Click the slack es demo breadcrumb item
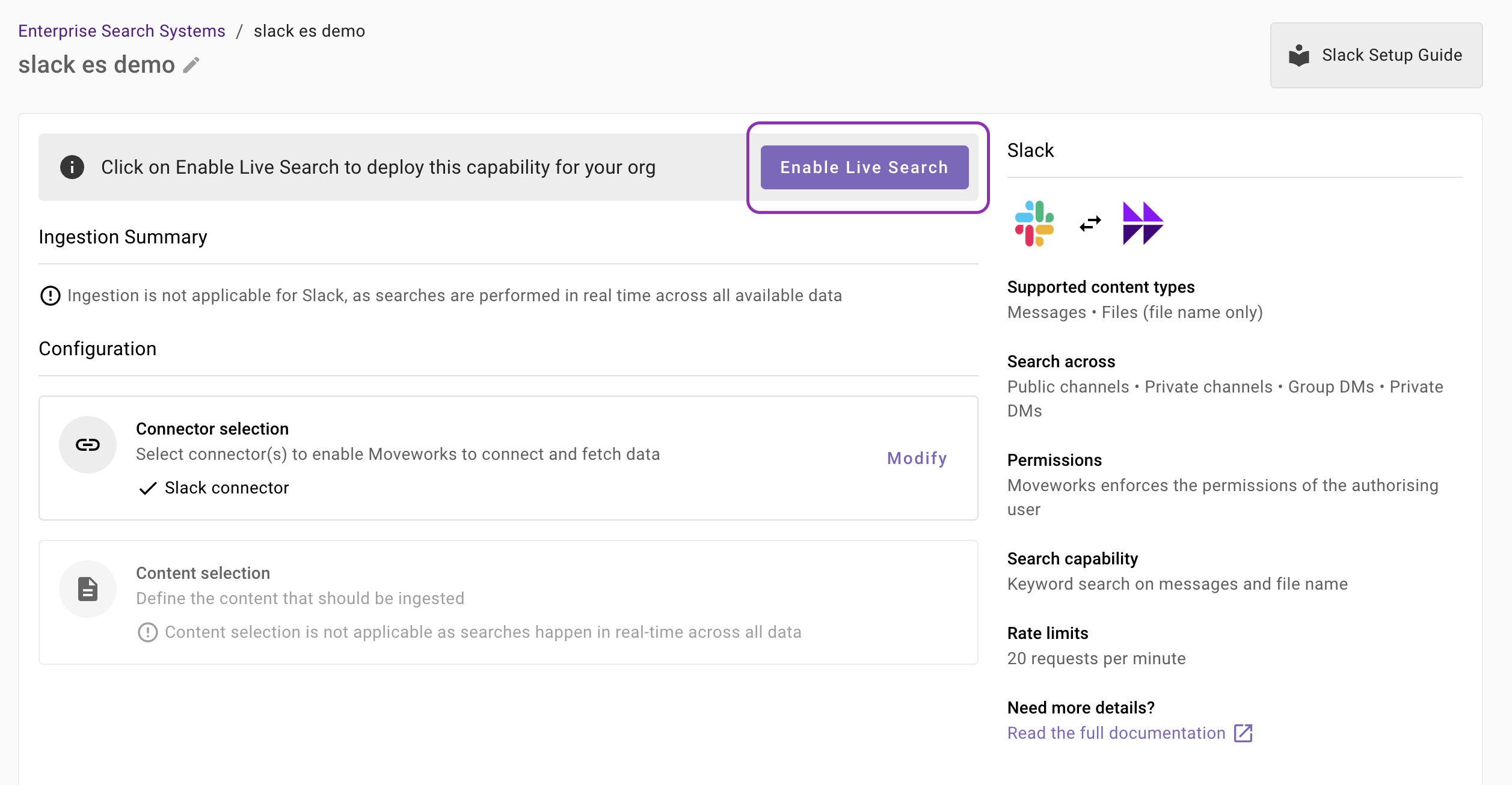Screen dimensions: 1512x785 click(x=309, y=31)
